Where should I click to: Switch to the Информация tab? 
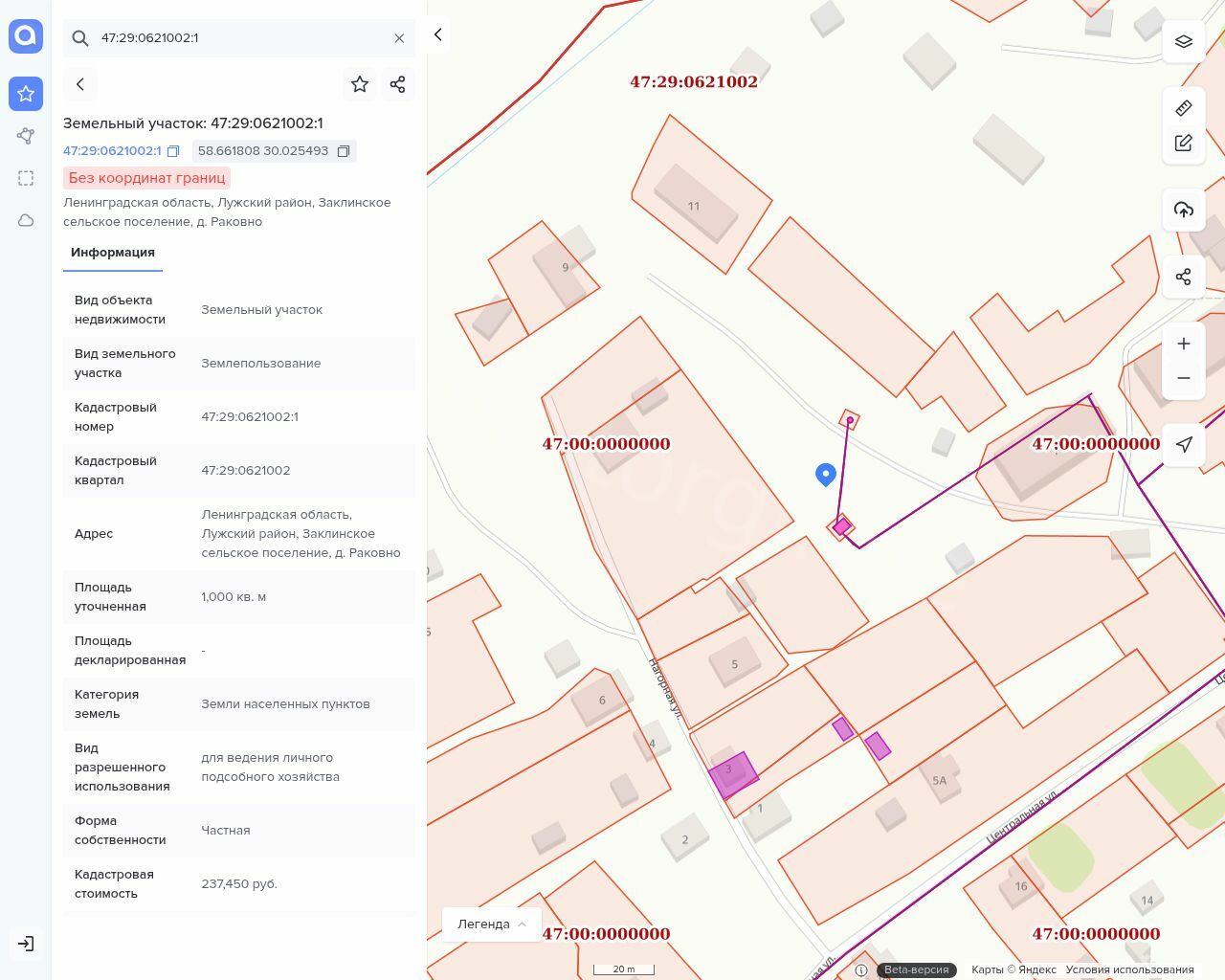113,253
